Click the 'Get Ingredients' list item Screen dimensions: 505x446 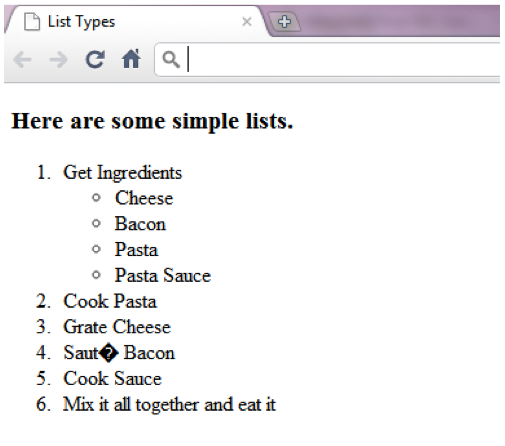point(123,173)
